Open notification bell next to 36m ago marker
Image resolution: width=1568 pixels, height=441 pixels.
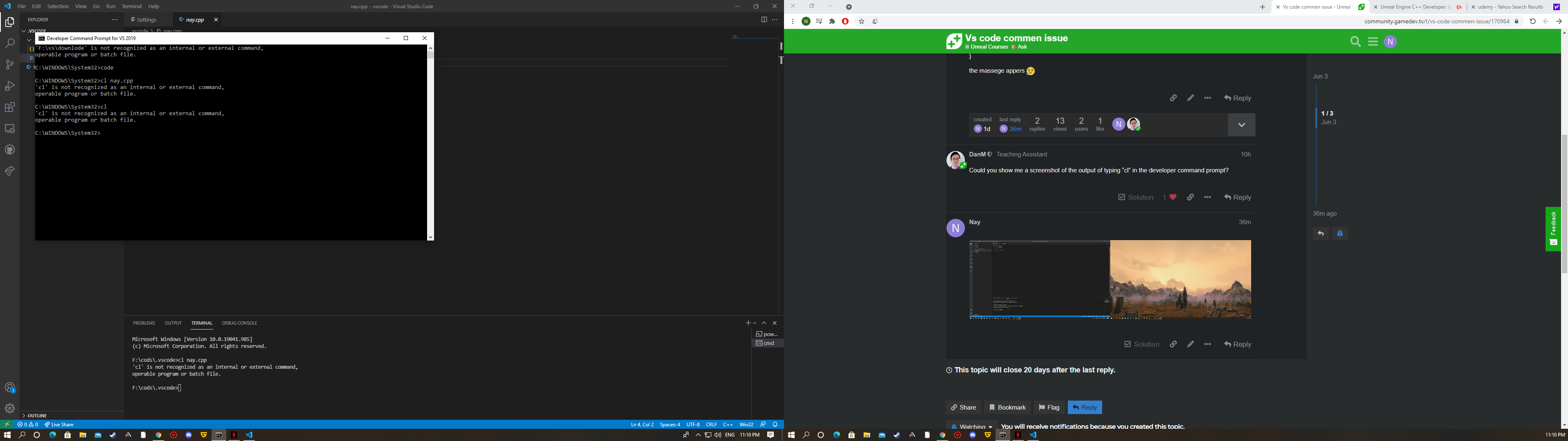tap(1340, 233)
